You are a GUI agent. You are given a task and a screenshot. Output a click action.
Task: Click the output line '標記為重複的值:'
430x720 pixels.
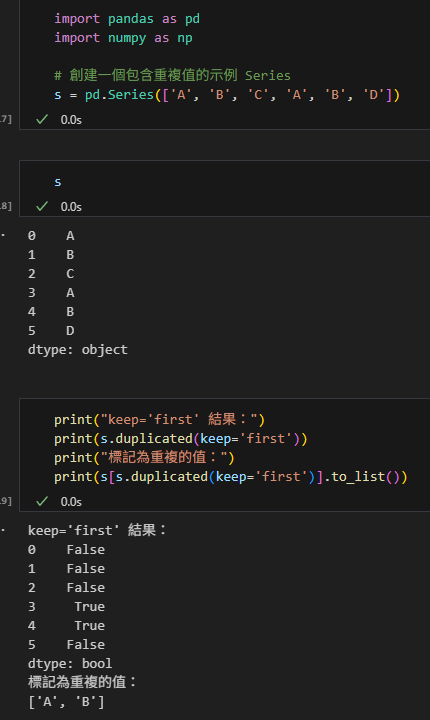82,682
